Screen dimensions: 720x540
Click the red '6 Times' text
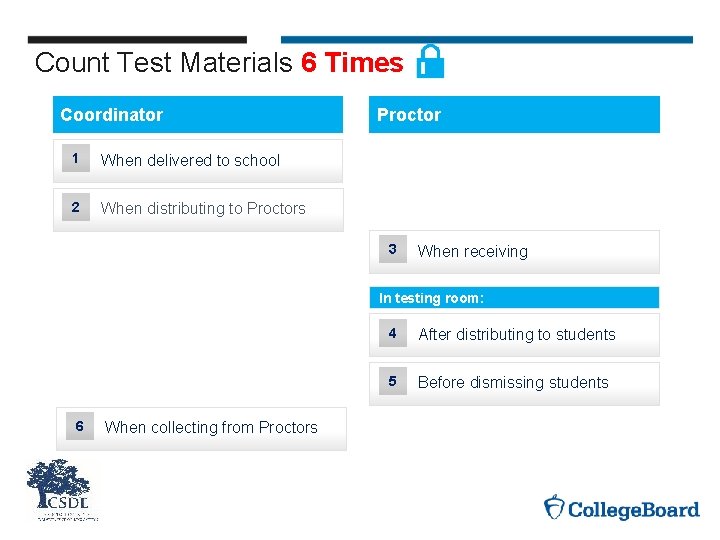pos(352,63)
